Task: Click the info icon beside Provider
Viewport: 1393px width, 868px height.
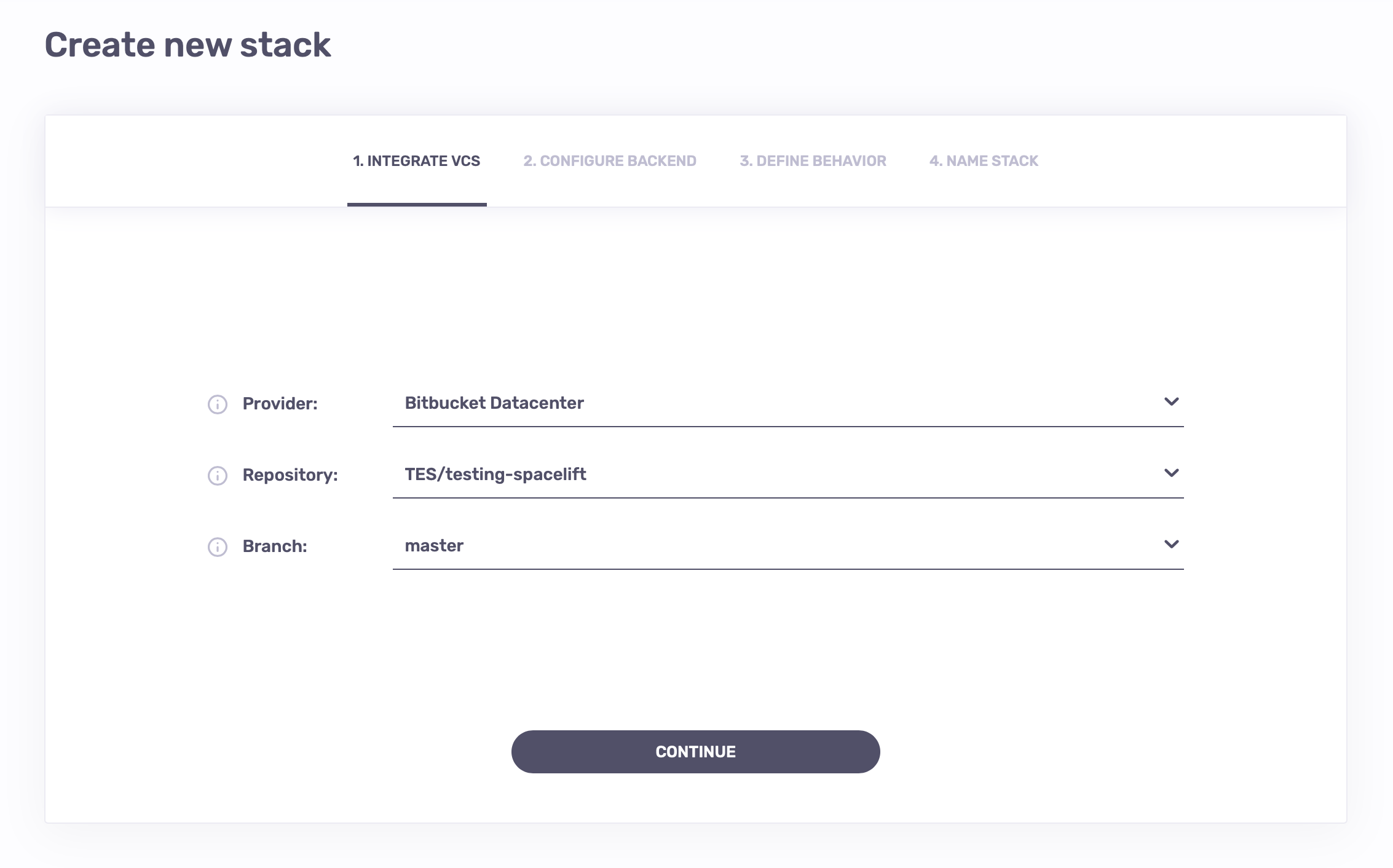Action: coord(216,404)
